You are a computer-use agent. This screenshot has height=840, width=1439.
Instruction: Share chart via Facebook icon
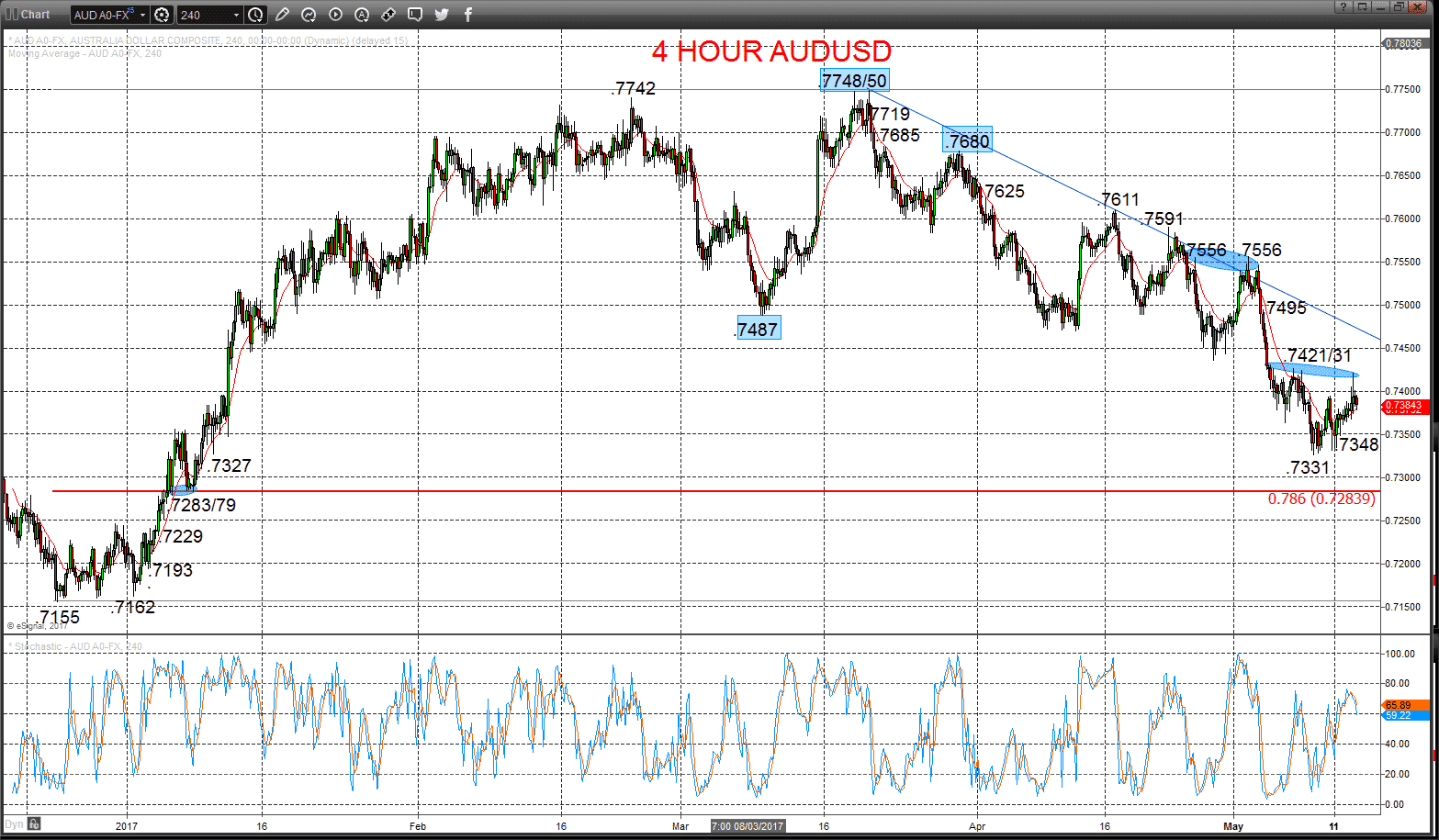pyautogui.click(x=468, y=15)
